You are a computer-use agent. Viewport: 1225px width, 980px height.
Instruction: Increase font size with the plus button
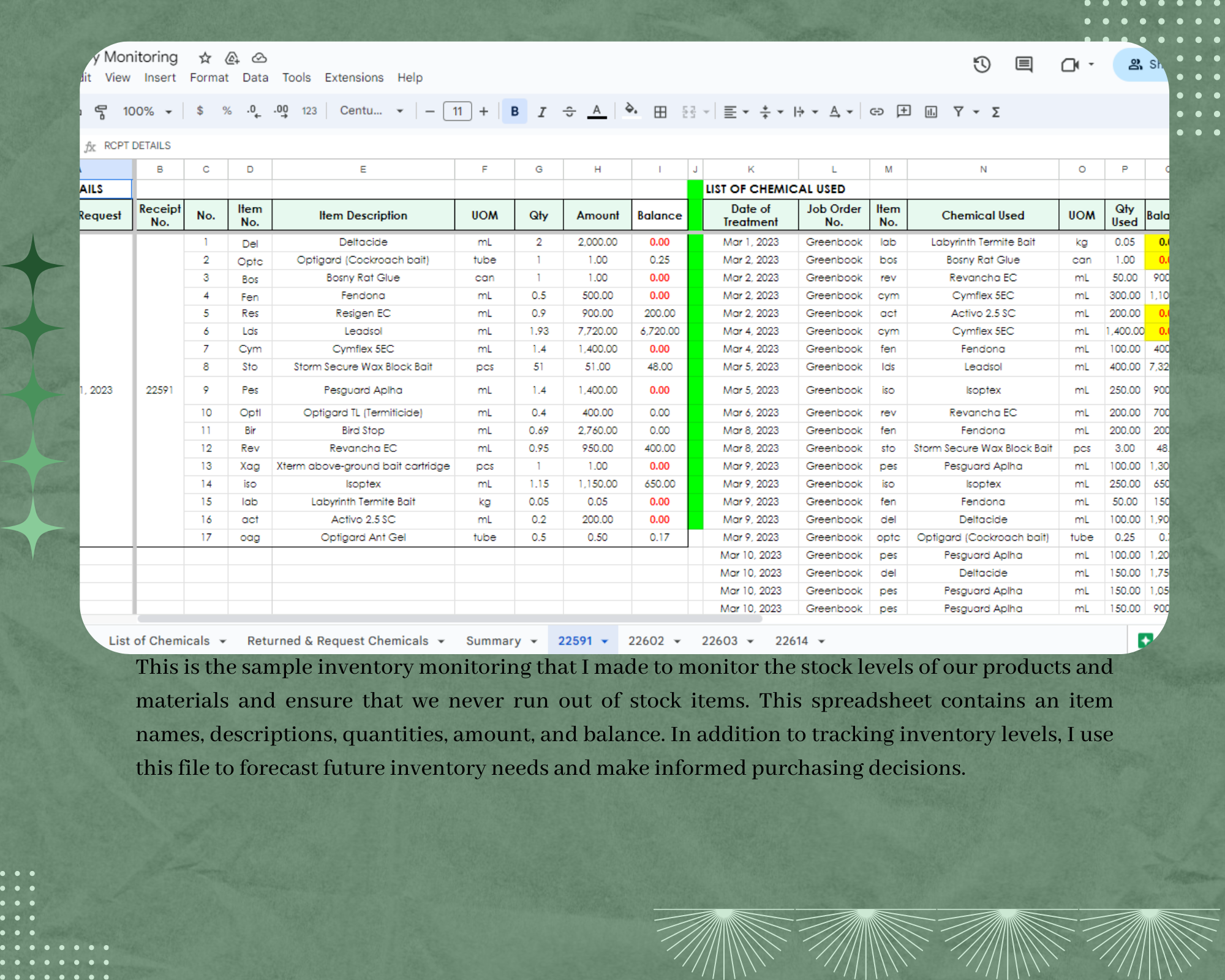pyautogui.click(x=484, y=111)
